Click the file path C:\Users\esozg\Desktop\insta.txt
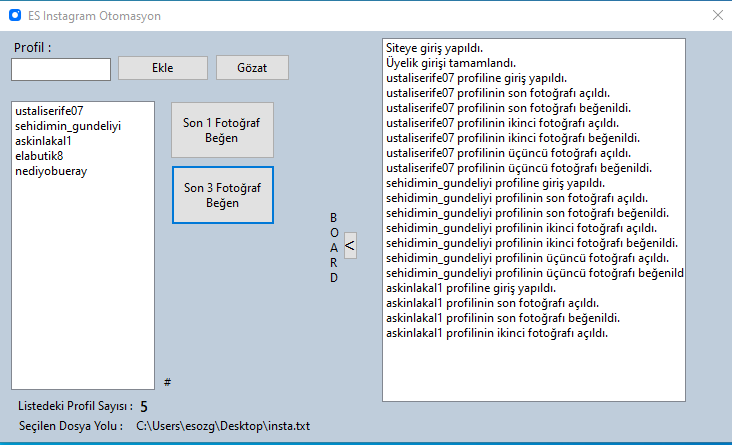This screenshot has width=732, height=445. pyautogui.click(x=223, y=426)
